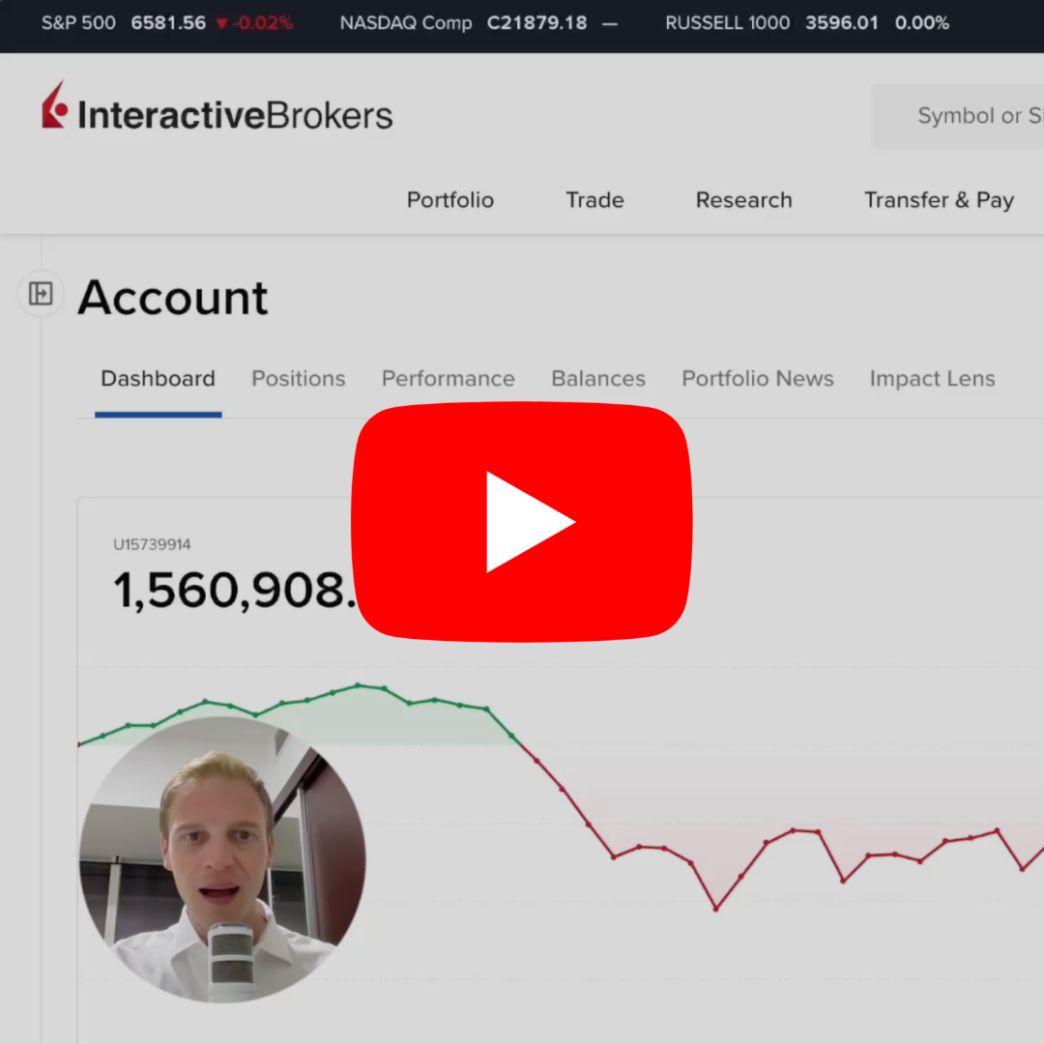Open the Portfolio News tab
This screenshot has height=1044, width=1044.
coord(757,379)
